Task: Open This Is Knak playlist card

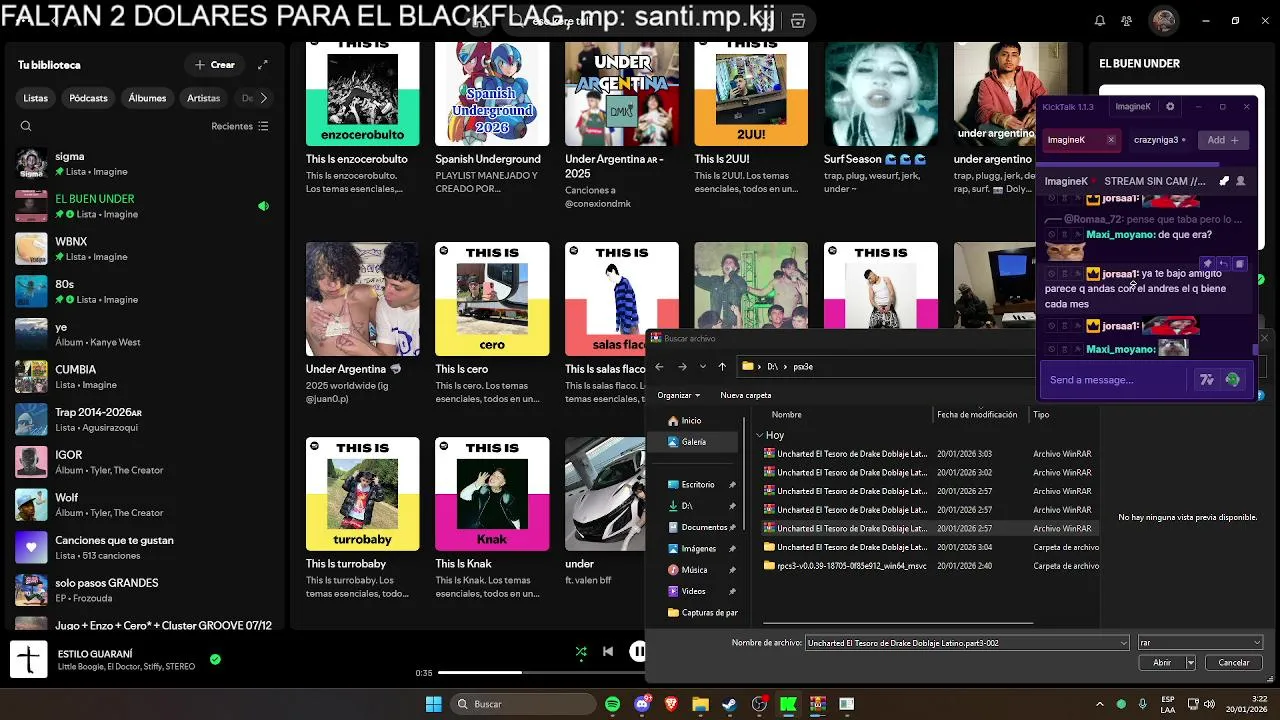Action: (x=492, y=517)
